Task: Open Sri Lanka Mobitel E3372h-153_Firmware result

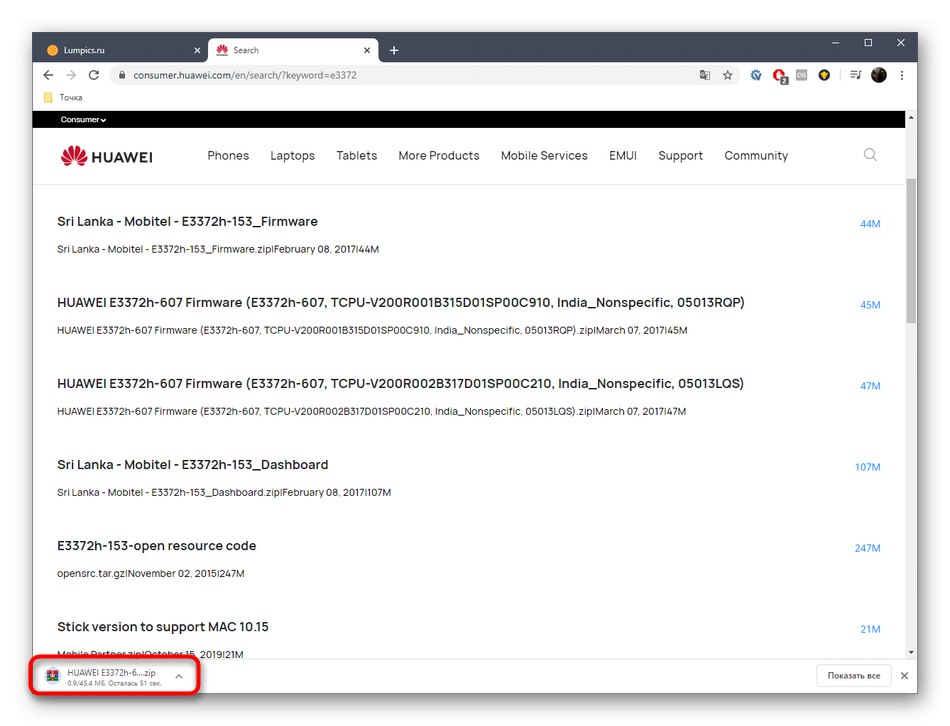Action: point(187,221)
